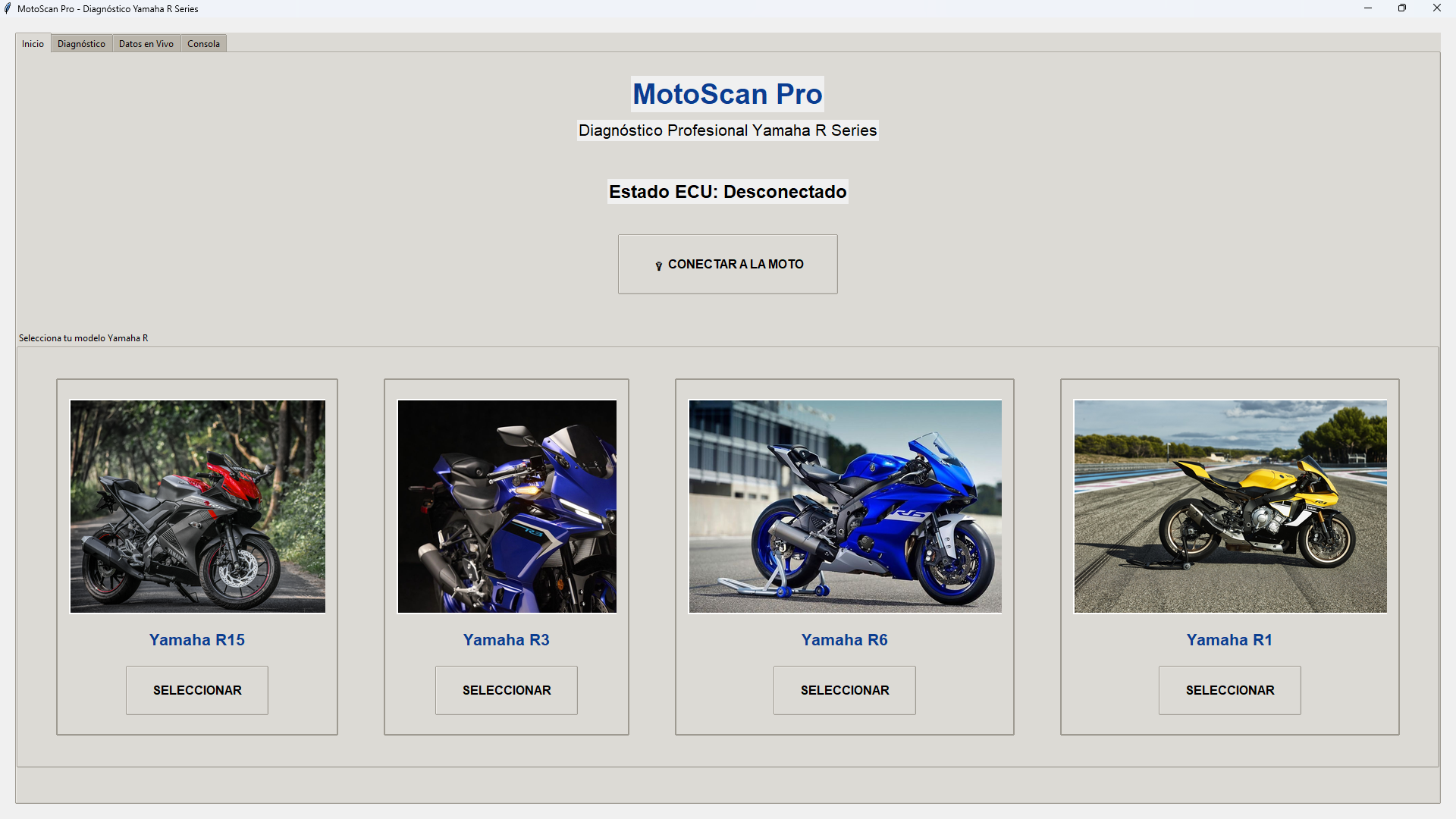The height and width of the screenshot is (819, 1456).
Task: Click the red Yamaha R15 motorcycle photo
Action: click(196, 506)
